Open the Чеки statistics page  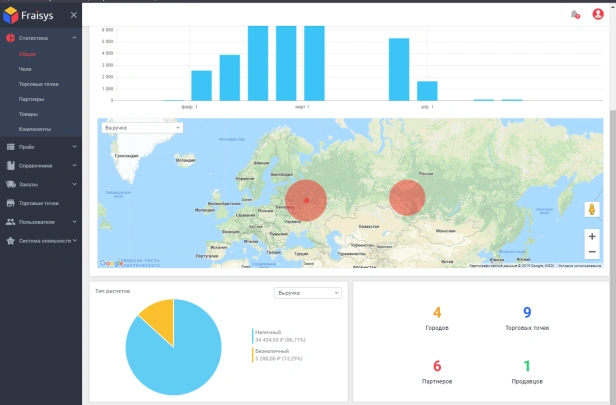(x=25, y=69)
